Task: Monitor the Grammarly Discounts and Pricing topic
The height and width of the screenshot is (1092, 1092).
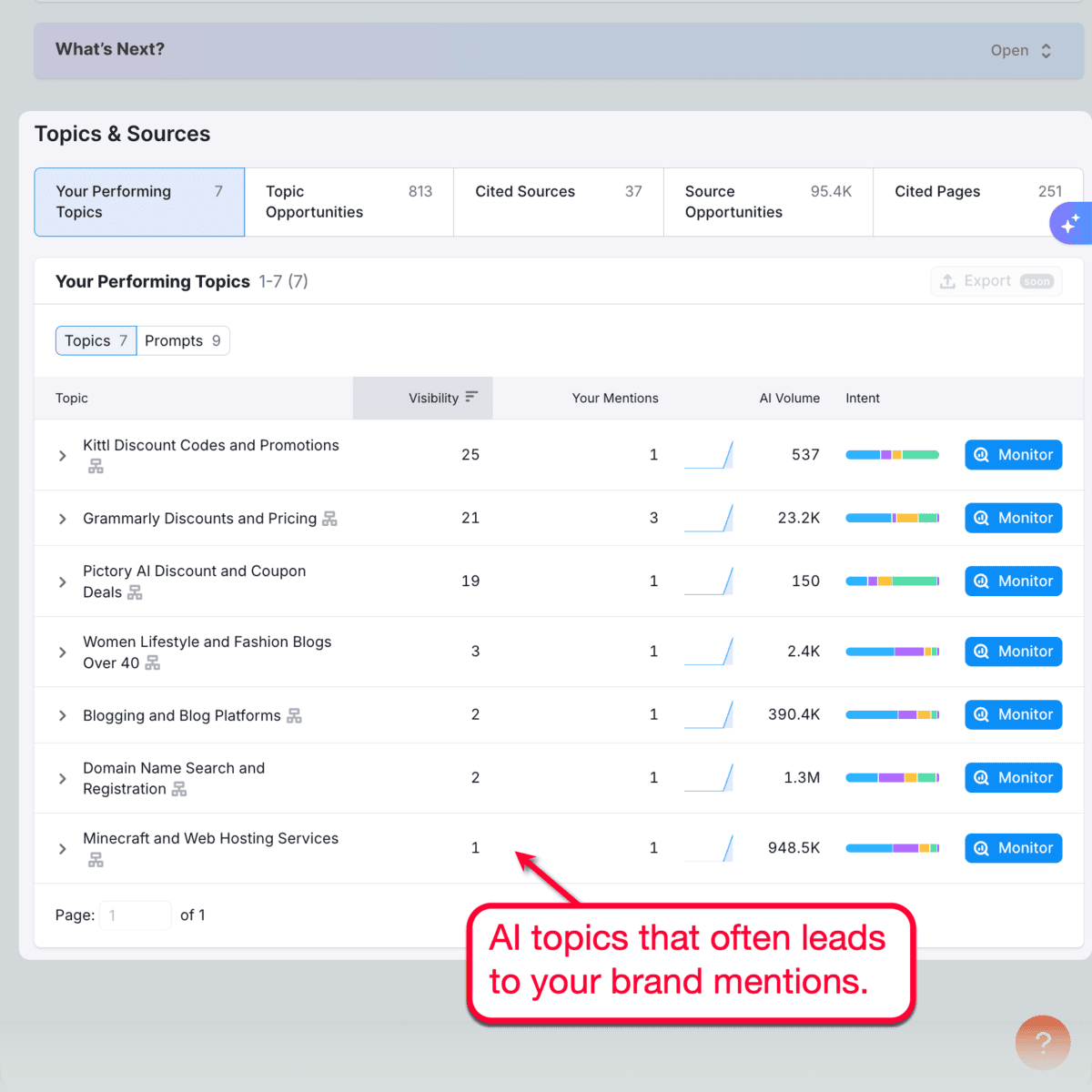Action: (x=1013, y=518)
